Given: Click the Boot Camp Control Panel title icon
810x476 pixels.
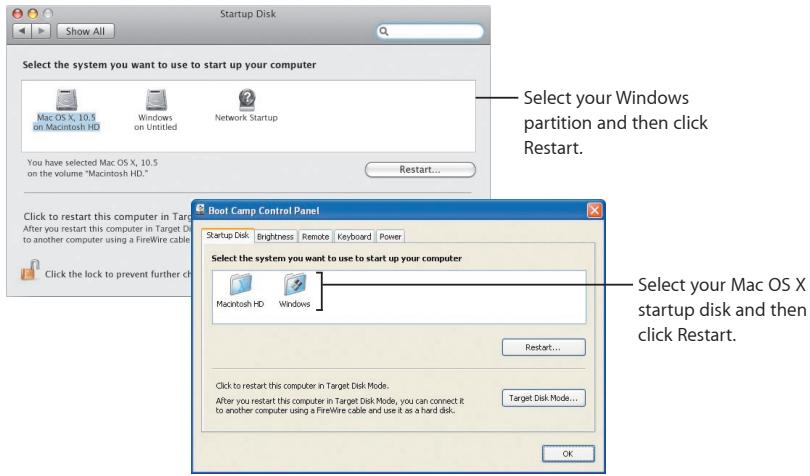Looking at the screenshot, I should 200,209.
